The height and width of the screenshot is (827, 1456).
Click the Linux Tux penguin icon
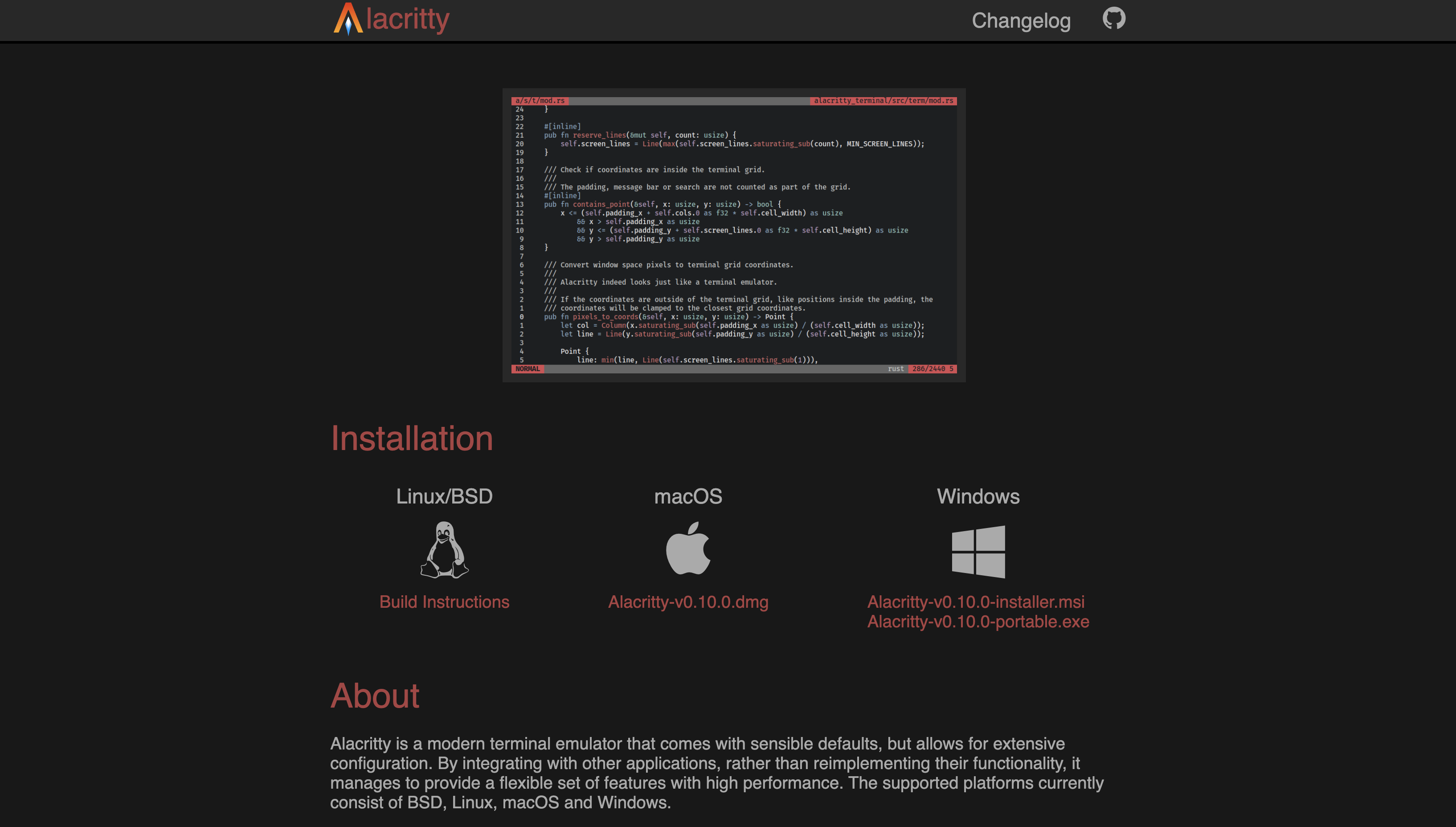coord(444,550)
